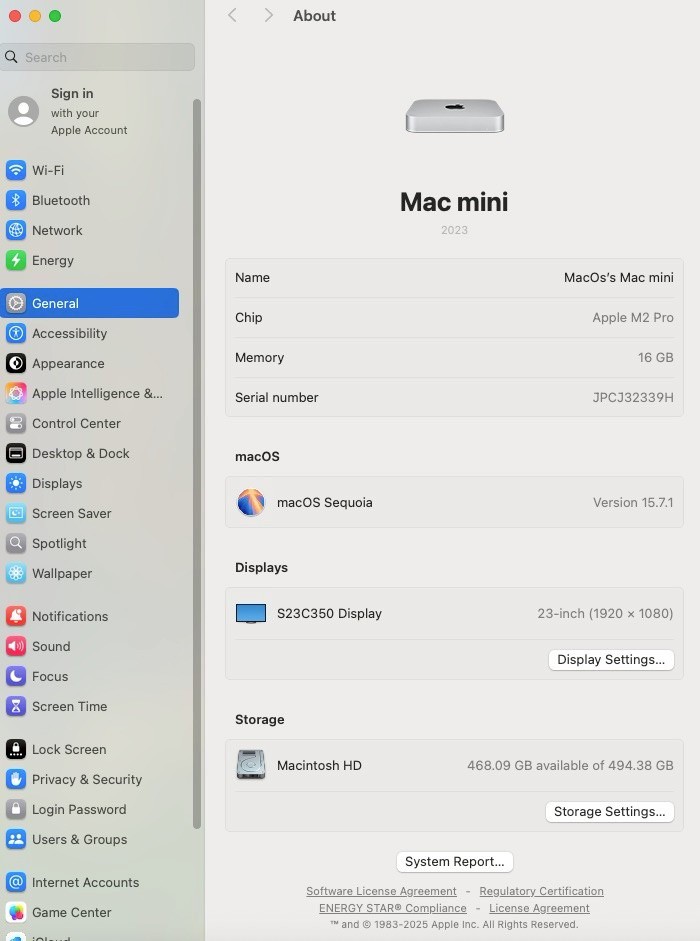700x941 pixels.
Task: Click the Macintosh HD drive icon
Action: click(x=251, y=765)
